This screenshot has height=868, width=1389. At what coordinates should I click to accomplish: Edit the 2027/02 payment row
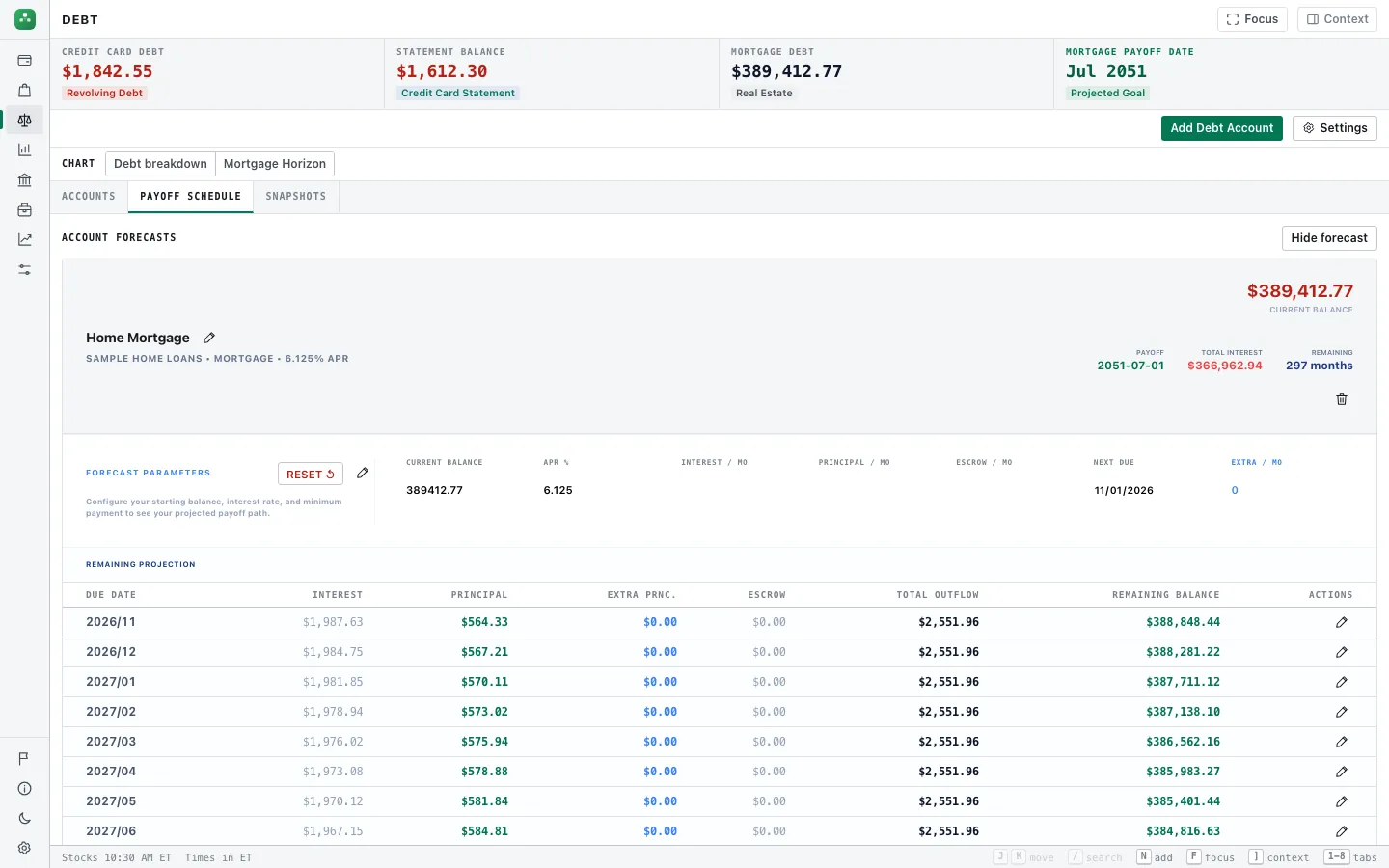point(1342,712)
